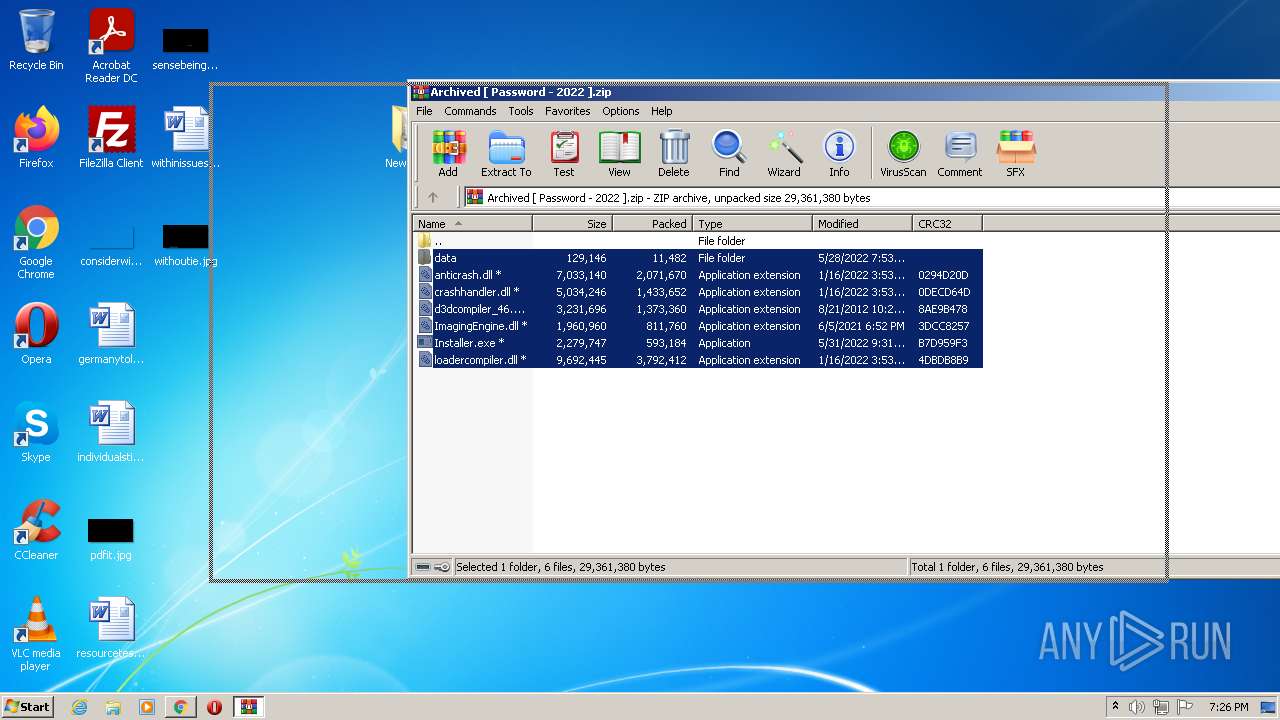Screen dimensions: 1280x720
Task: Open Google Chrome desktop shortcut
Action: pos(36,242)
